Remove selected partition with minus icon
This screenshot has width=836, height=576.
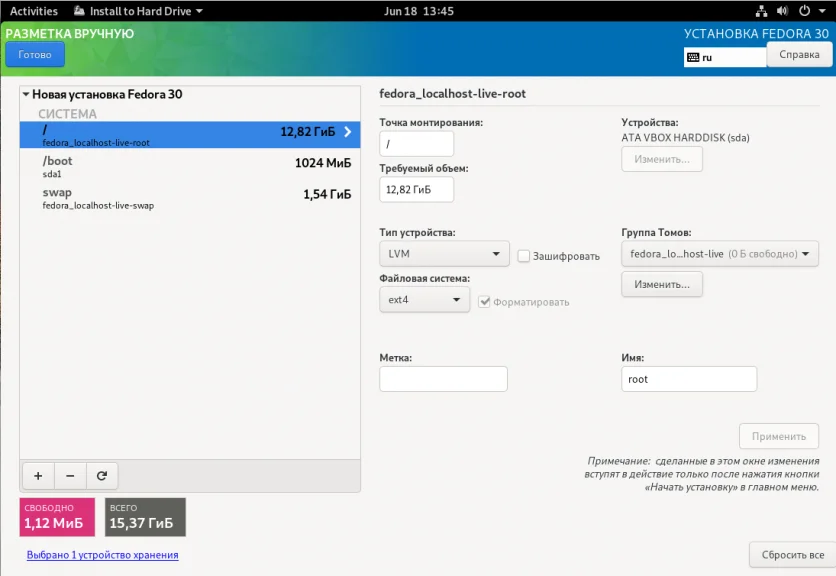pyautogui.click(x=70, y=475)
